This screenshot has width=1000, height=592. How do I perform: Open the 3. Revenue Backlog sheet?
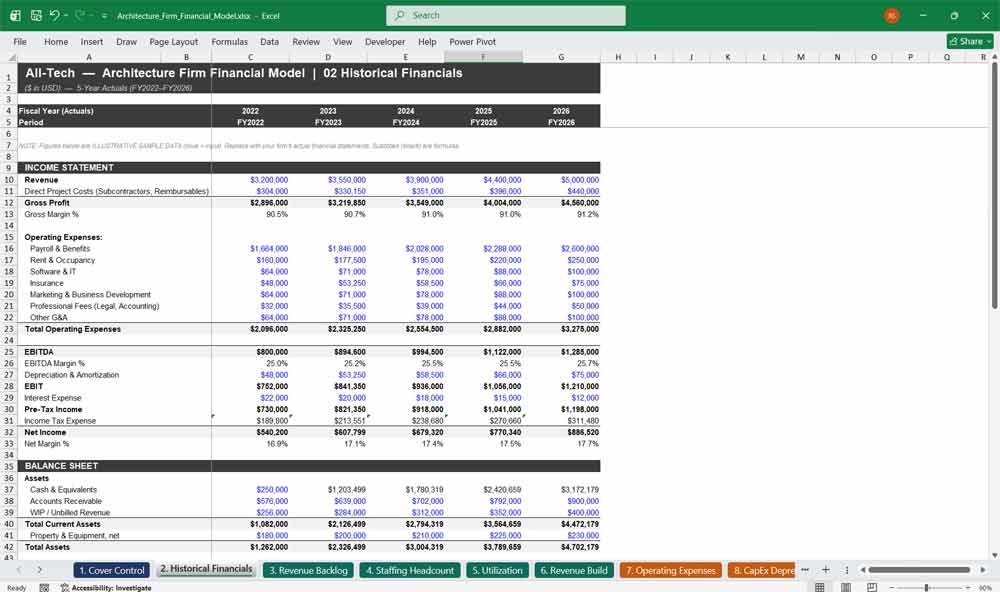coord(309,570)
